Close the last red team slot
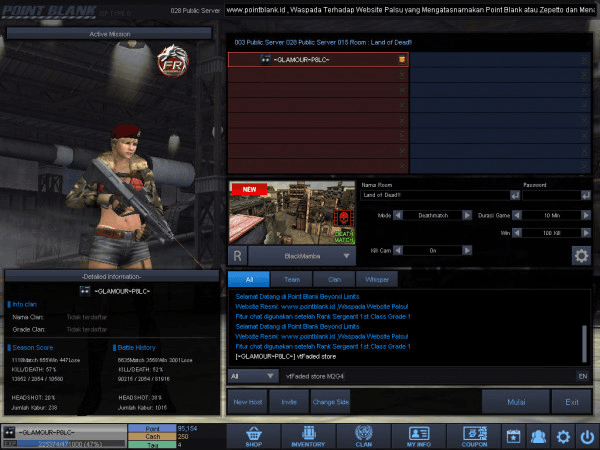600x450 pixels. (x=402, y=166)
